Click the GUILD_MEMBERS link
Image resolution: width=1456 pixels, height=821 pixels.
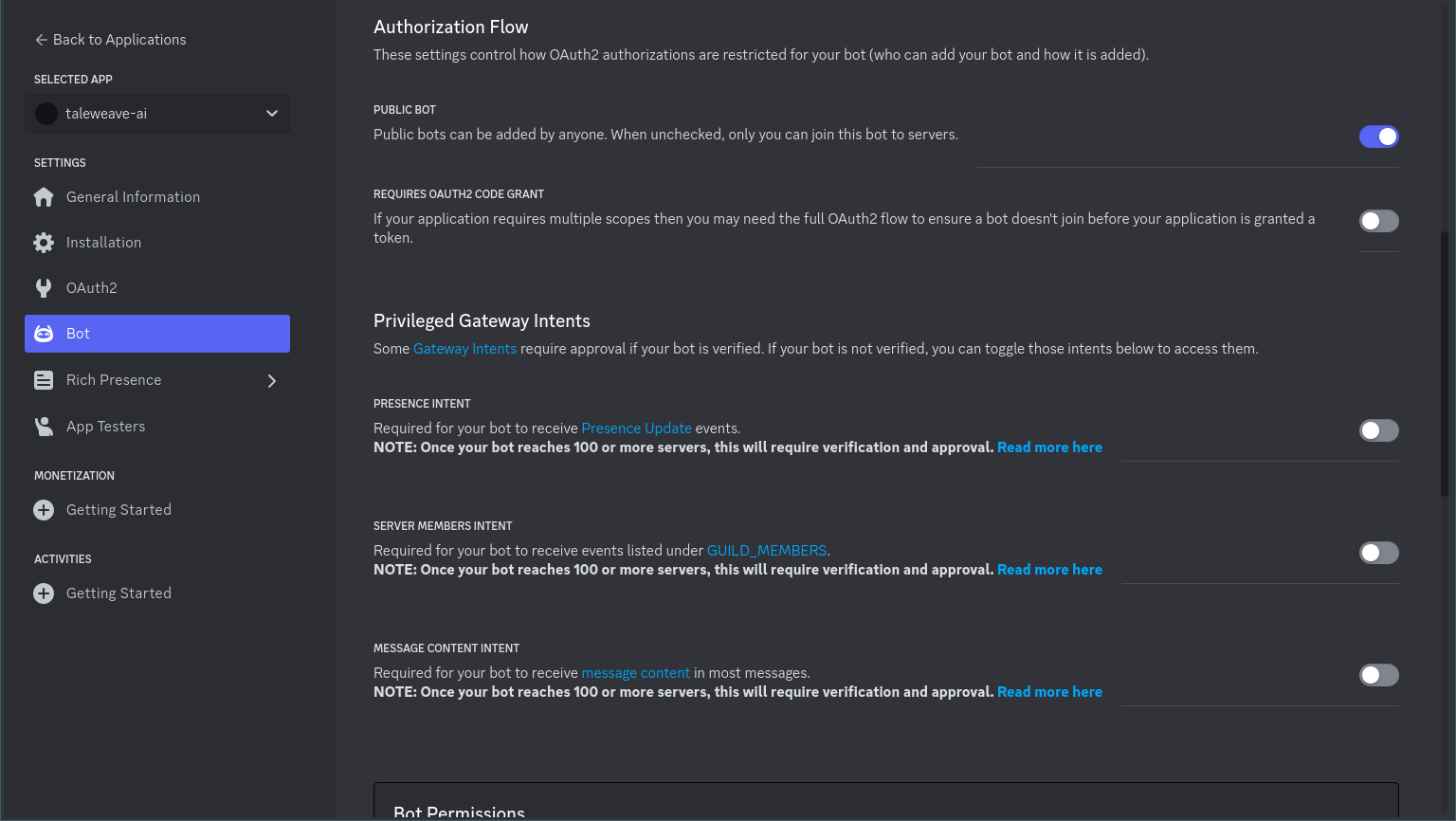(x=766, y=551)
